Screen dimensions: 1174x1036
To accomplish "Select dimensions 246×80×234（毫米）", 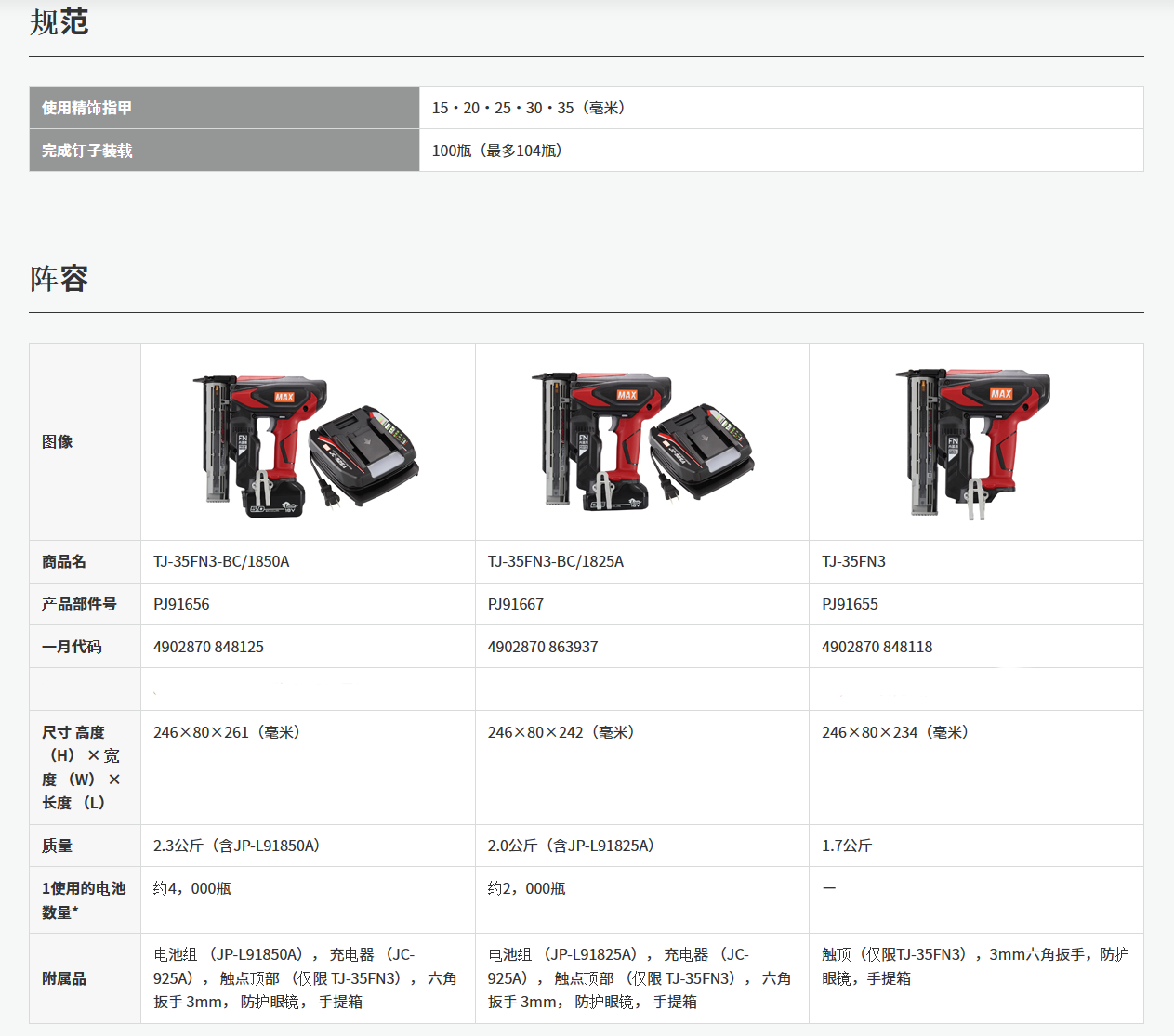I will (898, 732).
